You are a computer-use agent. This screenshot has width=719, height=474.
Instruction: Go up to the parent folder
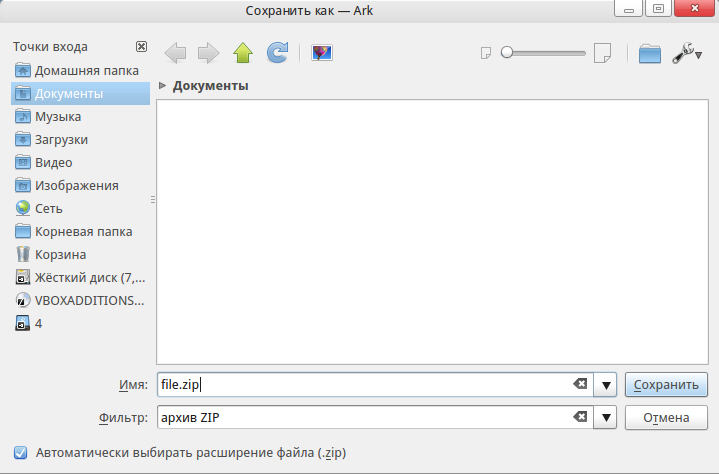coord(243,53)
